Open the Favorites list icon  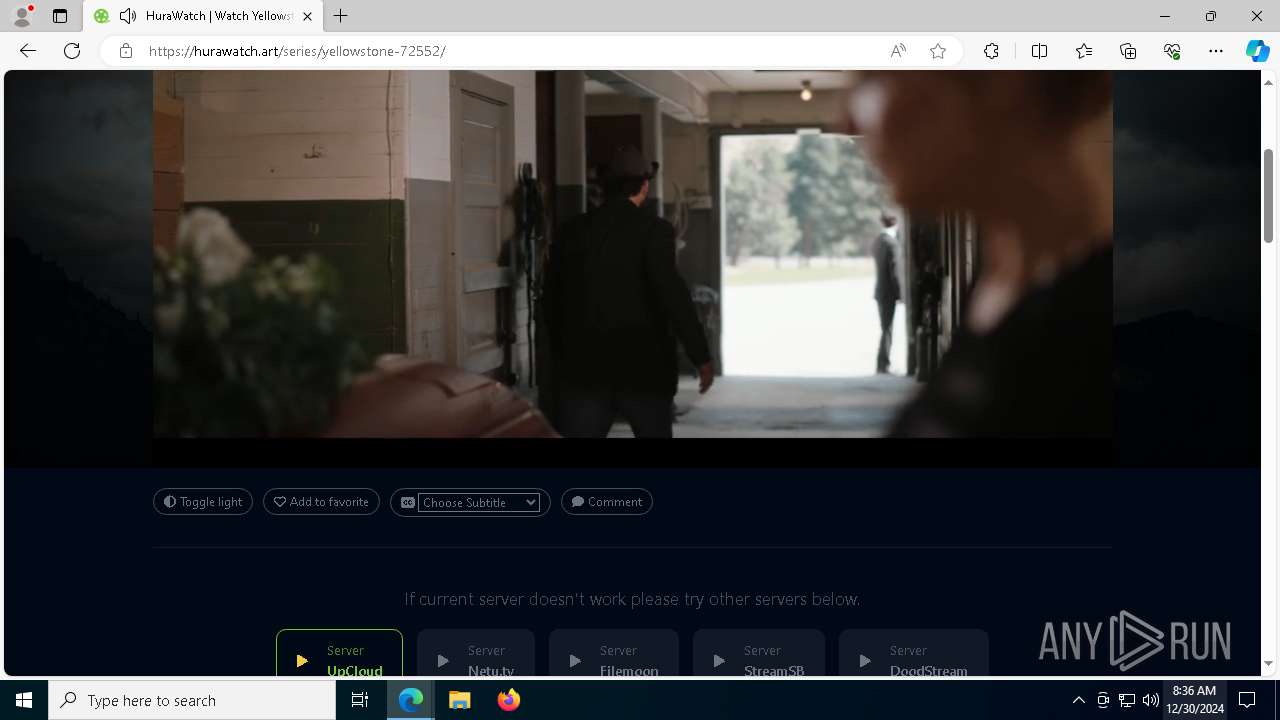tap(1084, 51)
